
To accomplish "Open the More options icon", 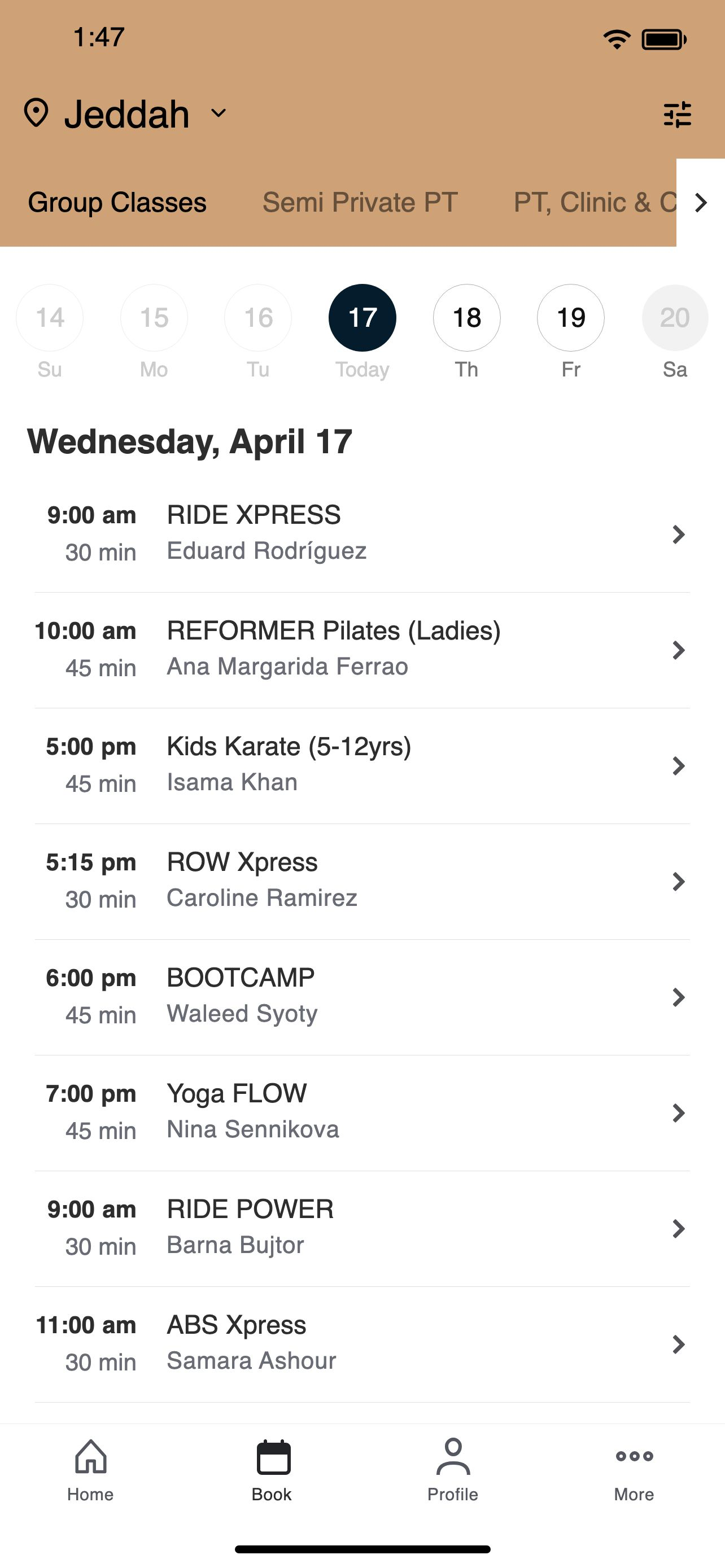I will 634,1456.
